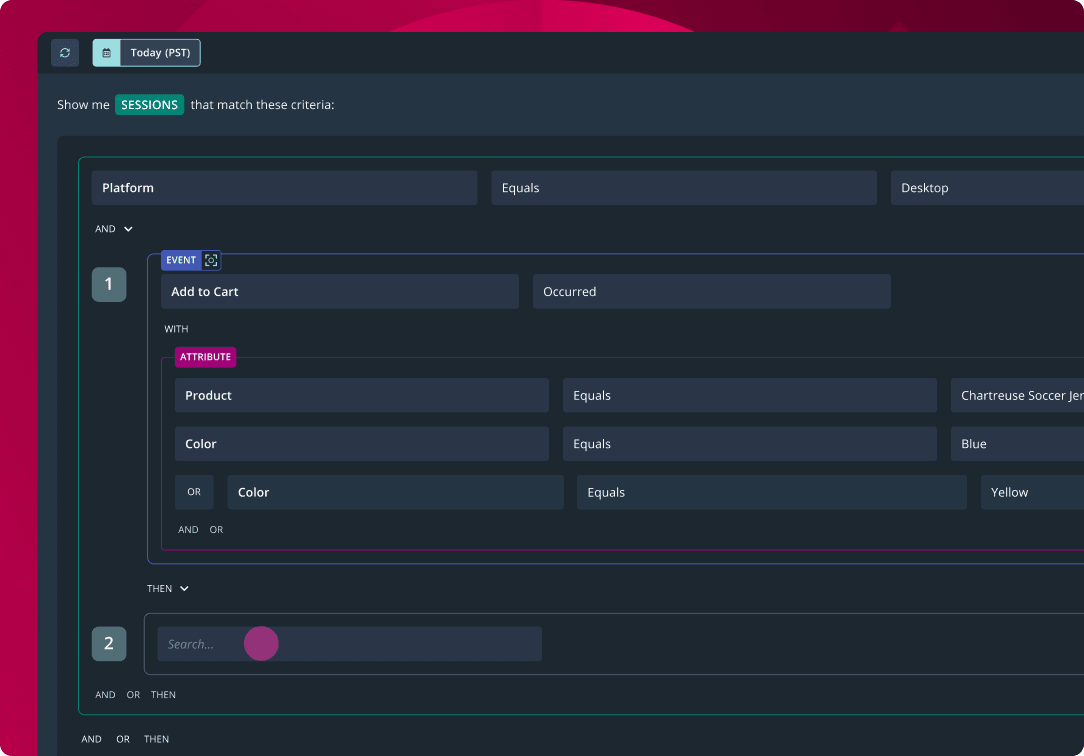Select the Chartreuse Soccer Jersey value field

1017,396
